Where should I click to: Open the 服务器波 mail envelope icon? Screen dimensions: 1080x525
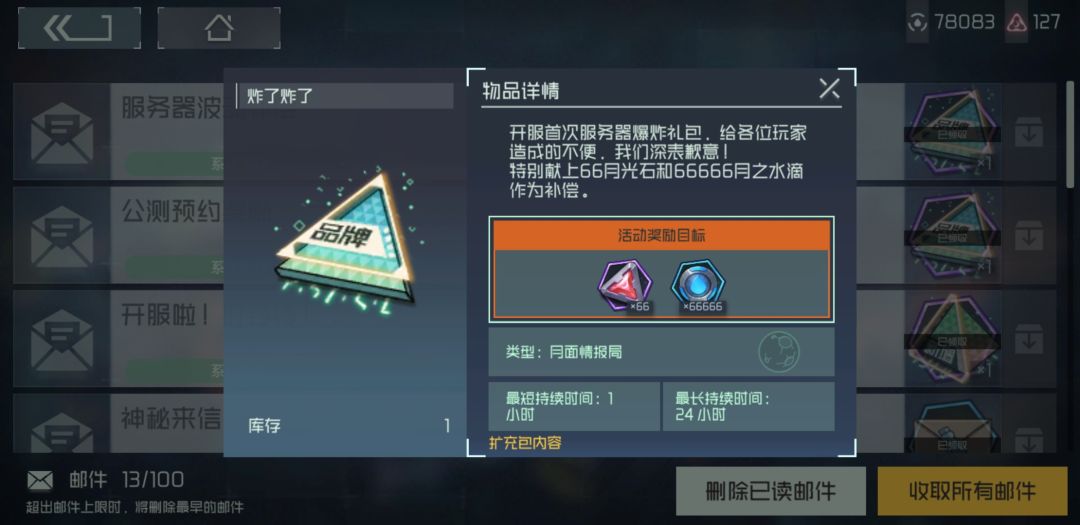click(62, 132)
